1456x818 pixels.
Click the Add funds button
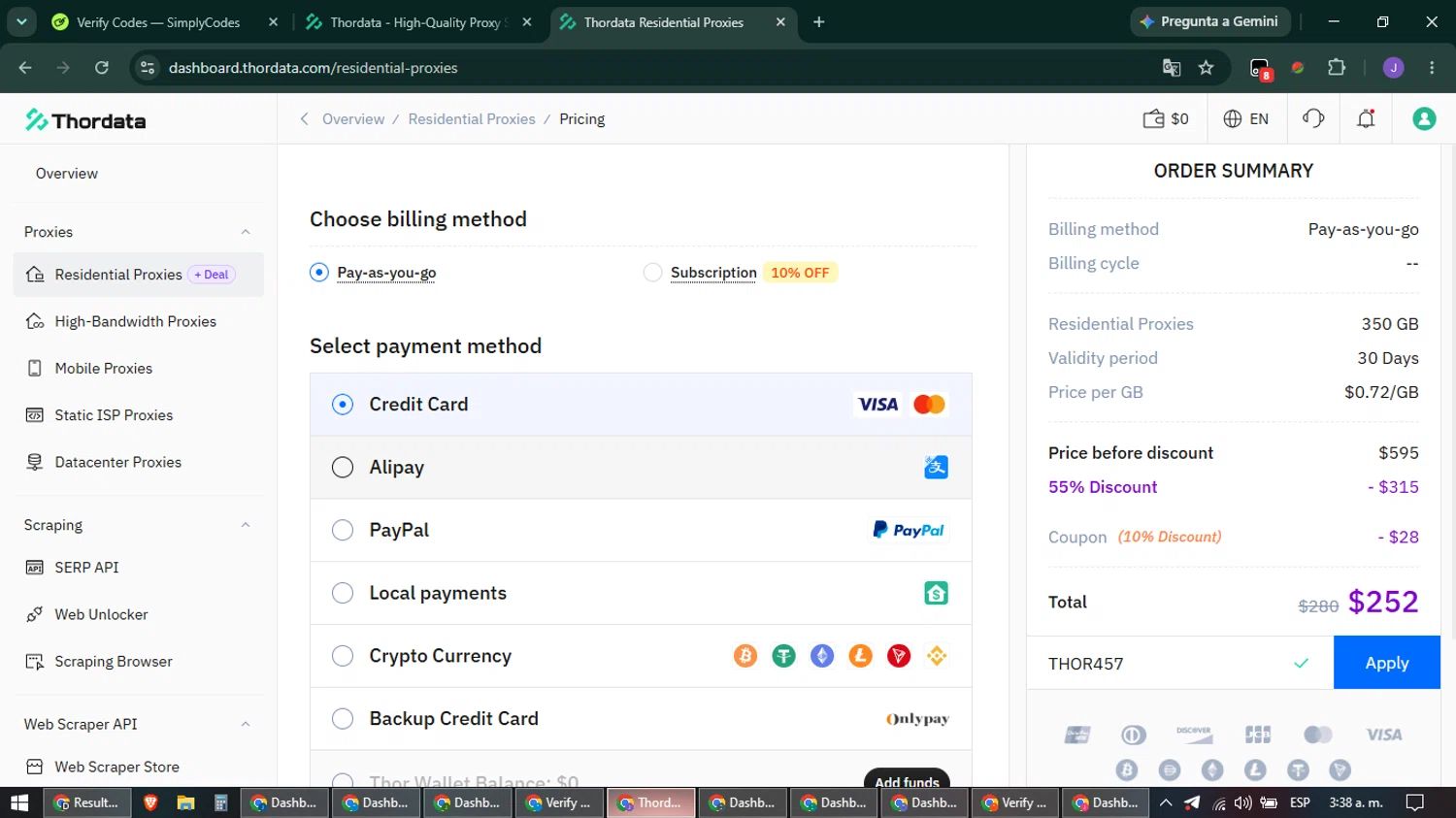[907, 779]
